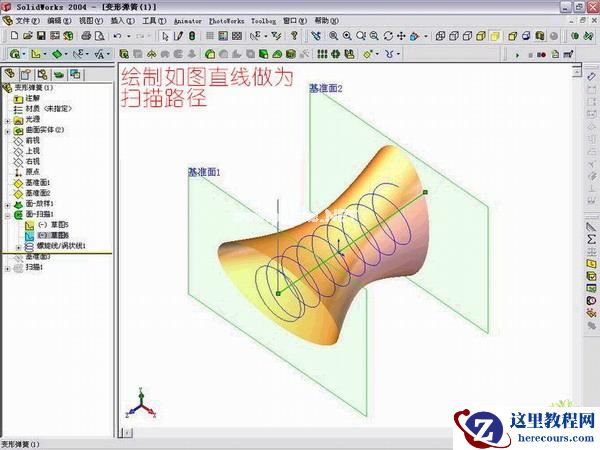The height and width of the screenshot is (450, 600).
Task: Open the Features toolbar dropdown arrow
Action: (x=24, y=54)
